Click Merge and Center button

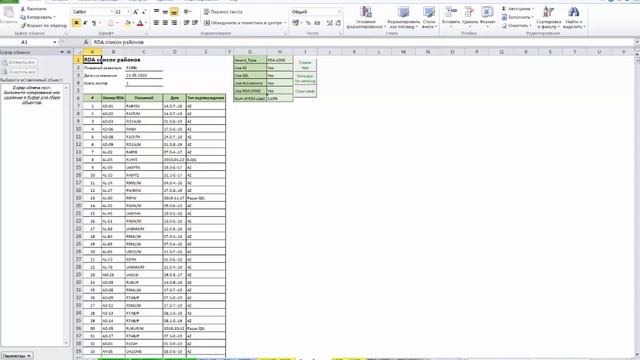pos(244,23)
